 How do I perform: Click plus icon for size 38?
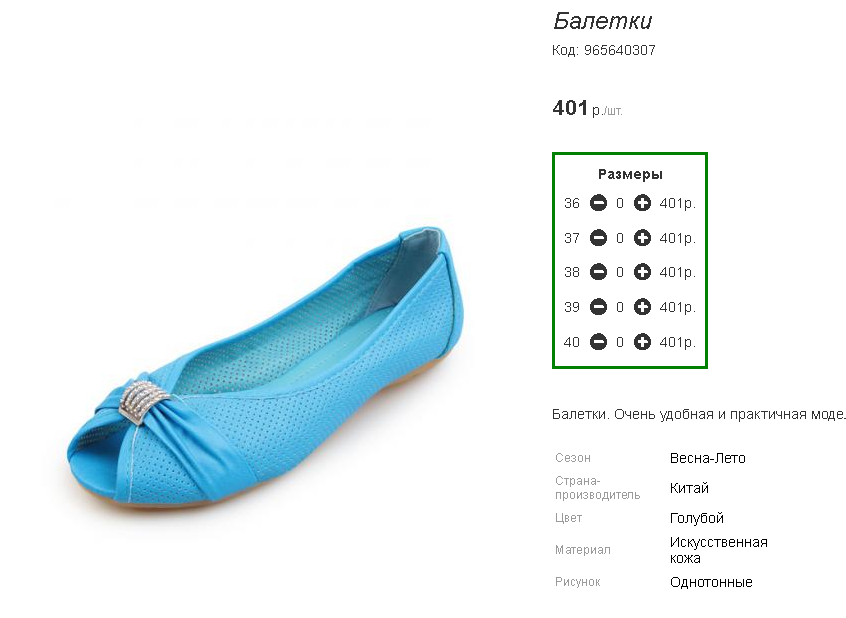click(x=642, y=272)
